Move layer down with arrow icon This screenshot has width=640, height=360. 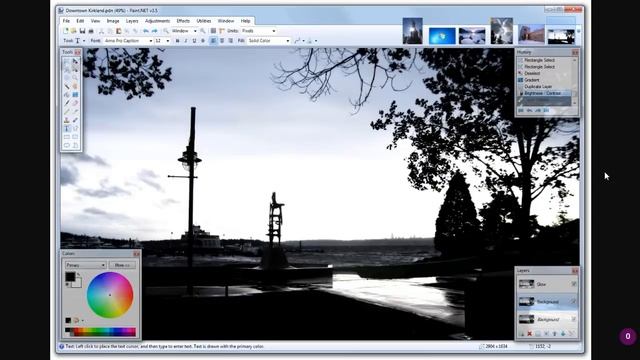pyautogui.click(x=563, y=334)
